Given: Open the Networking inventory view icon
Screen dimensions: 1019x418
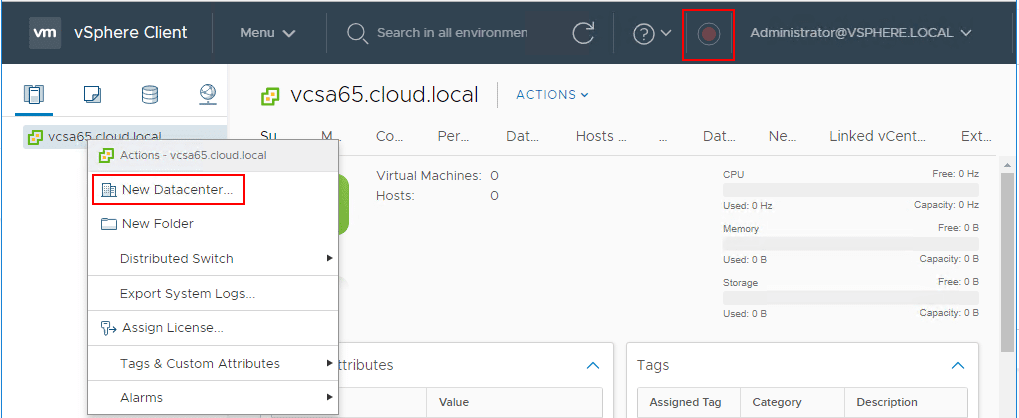Looking at the screenshot, I should (x=207, y=96).
